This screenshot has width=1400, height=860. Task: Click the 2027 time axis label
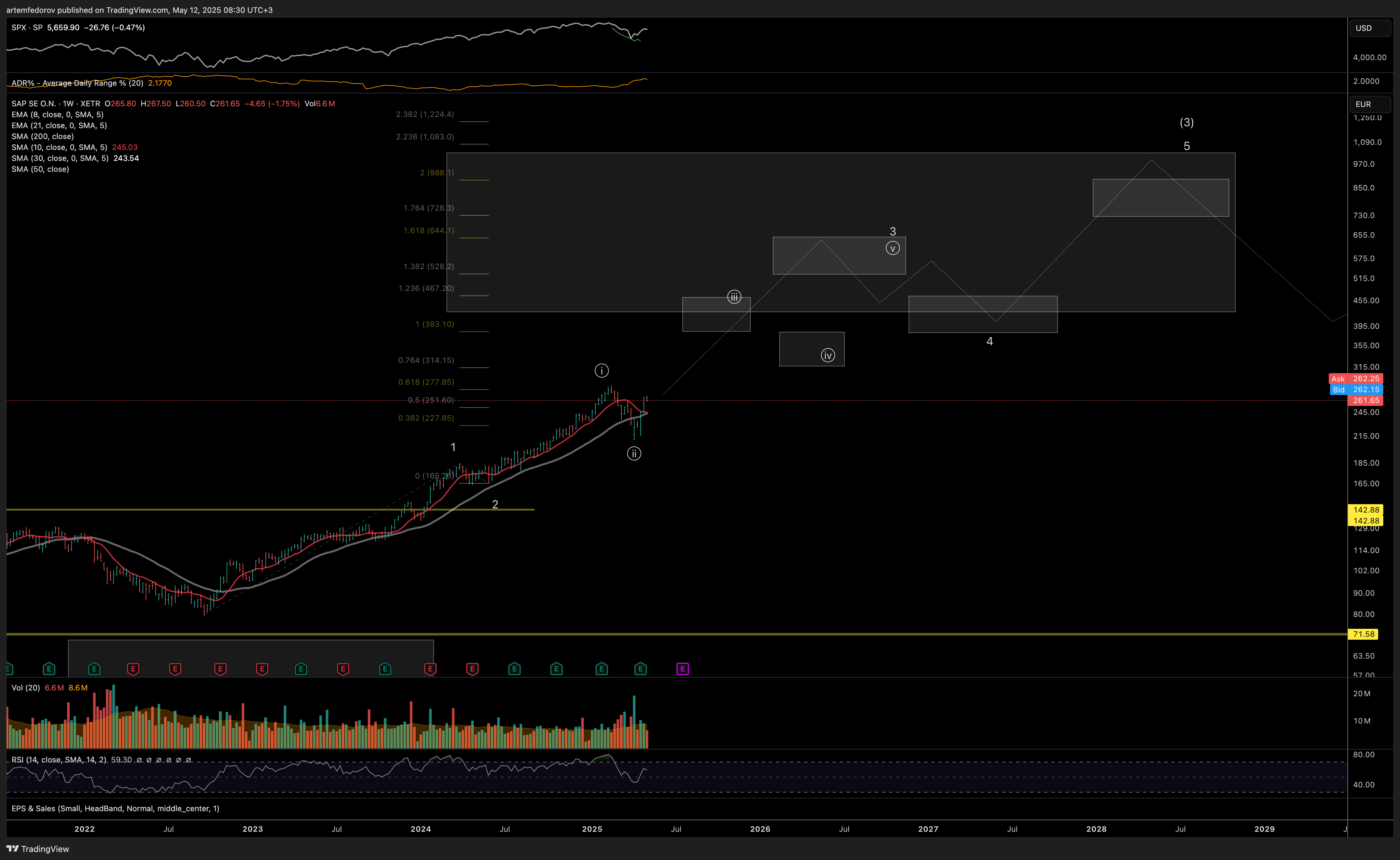(928, 829)
